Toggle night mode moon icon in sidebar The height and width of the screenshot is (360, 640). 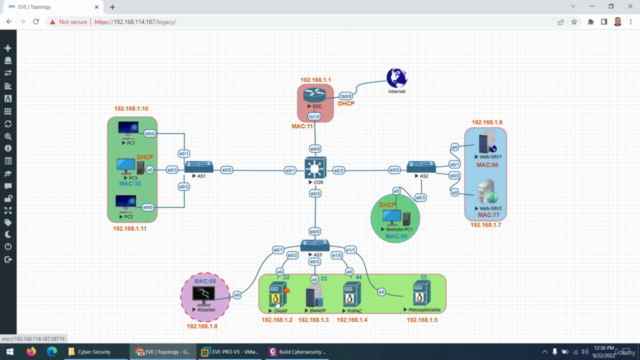point(8,235)
